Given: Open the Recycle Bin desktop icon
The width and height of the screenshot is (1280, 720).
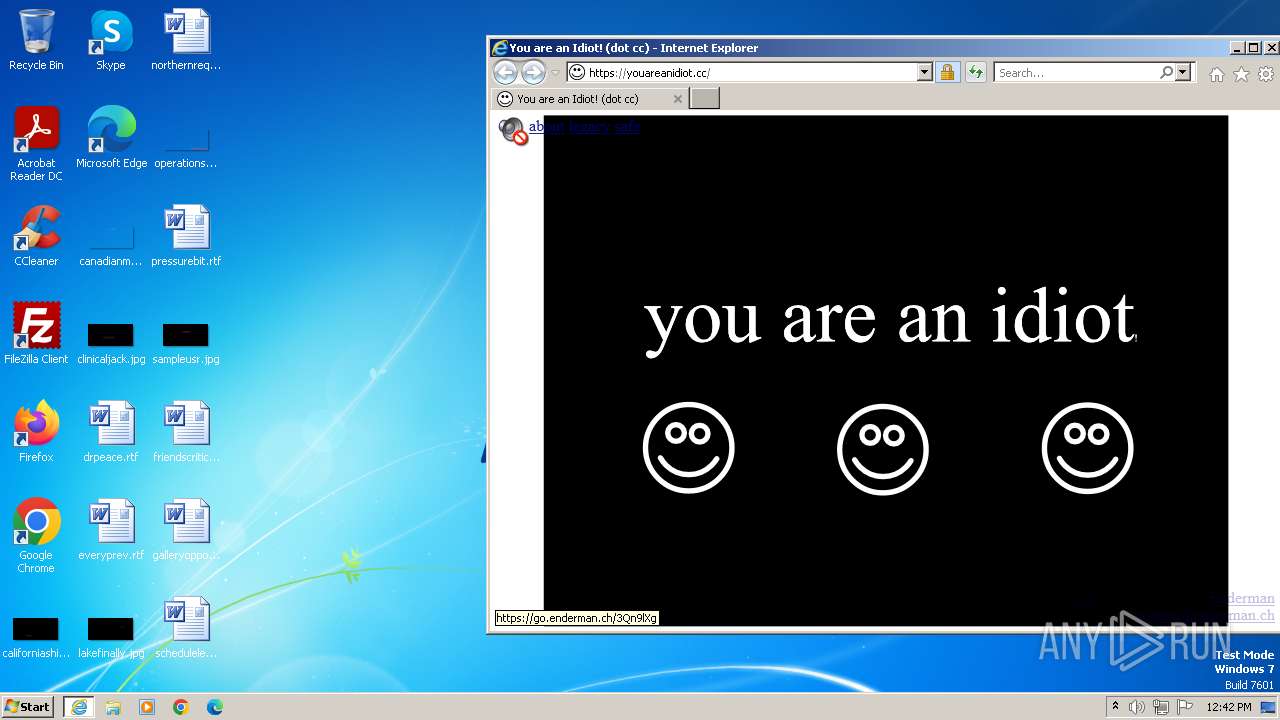Looking at the screenshot, I should point(36,41).
